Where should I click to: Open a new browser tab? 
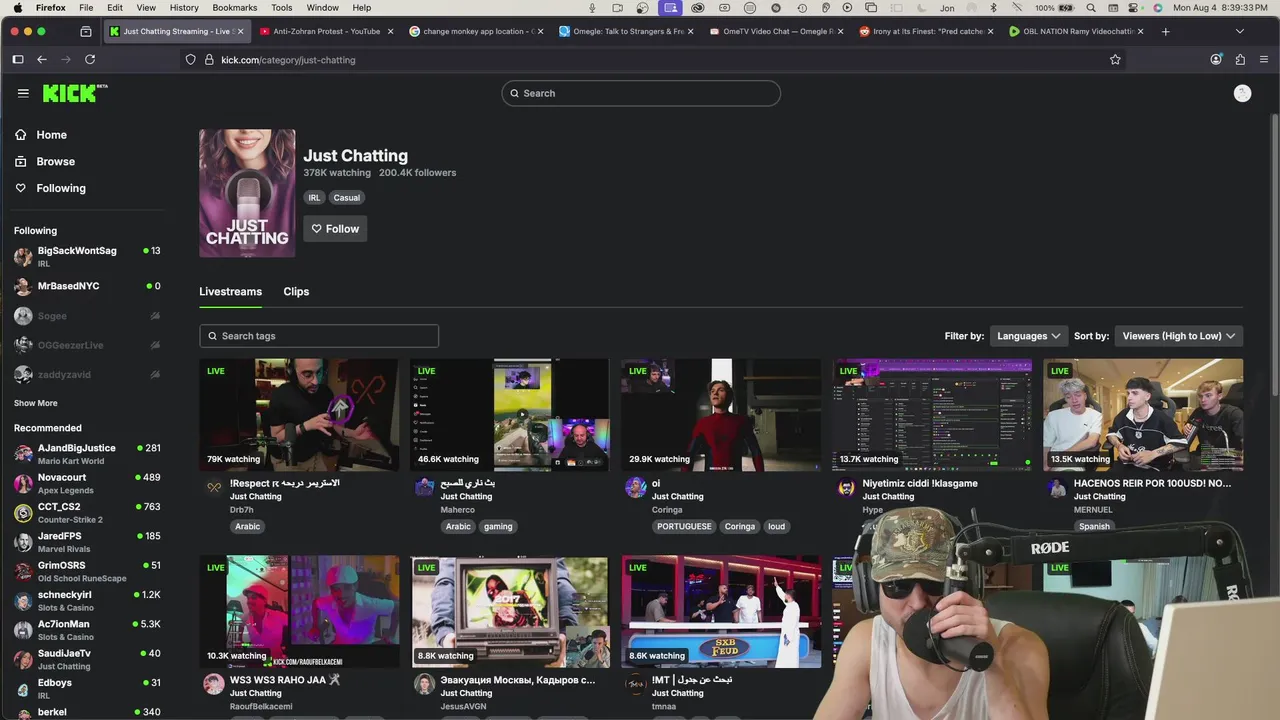[x=1165, y=31]
